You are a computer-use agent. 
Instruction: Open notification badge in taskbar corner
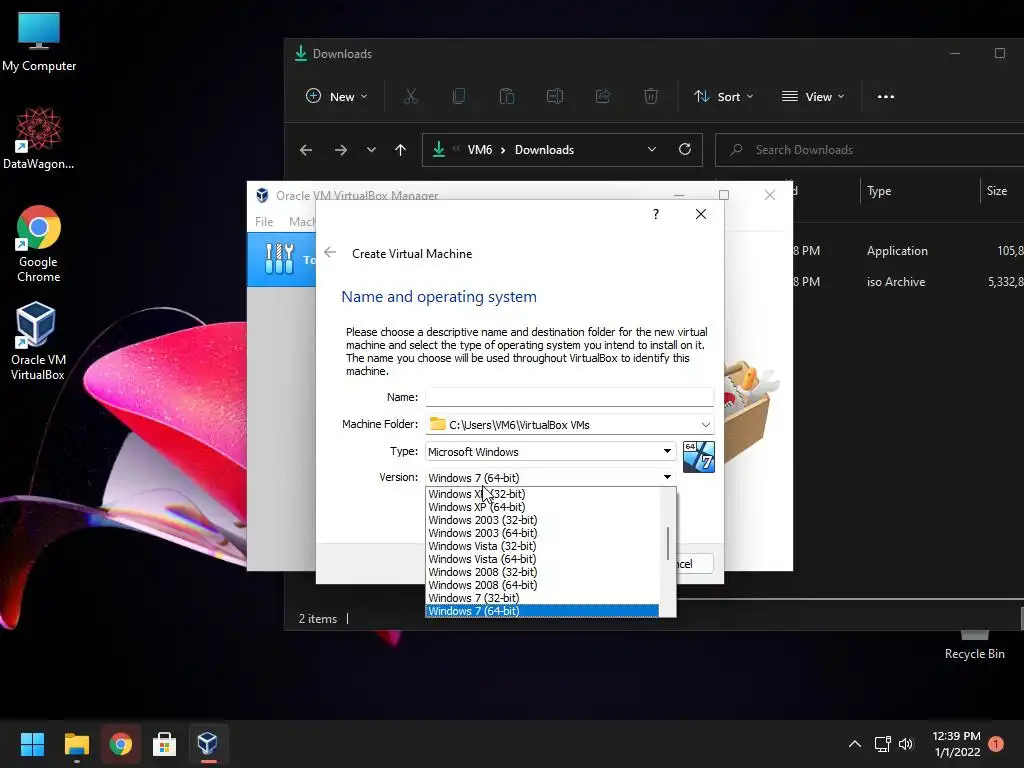click(x=996, y=744)
